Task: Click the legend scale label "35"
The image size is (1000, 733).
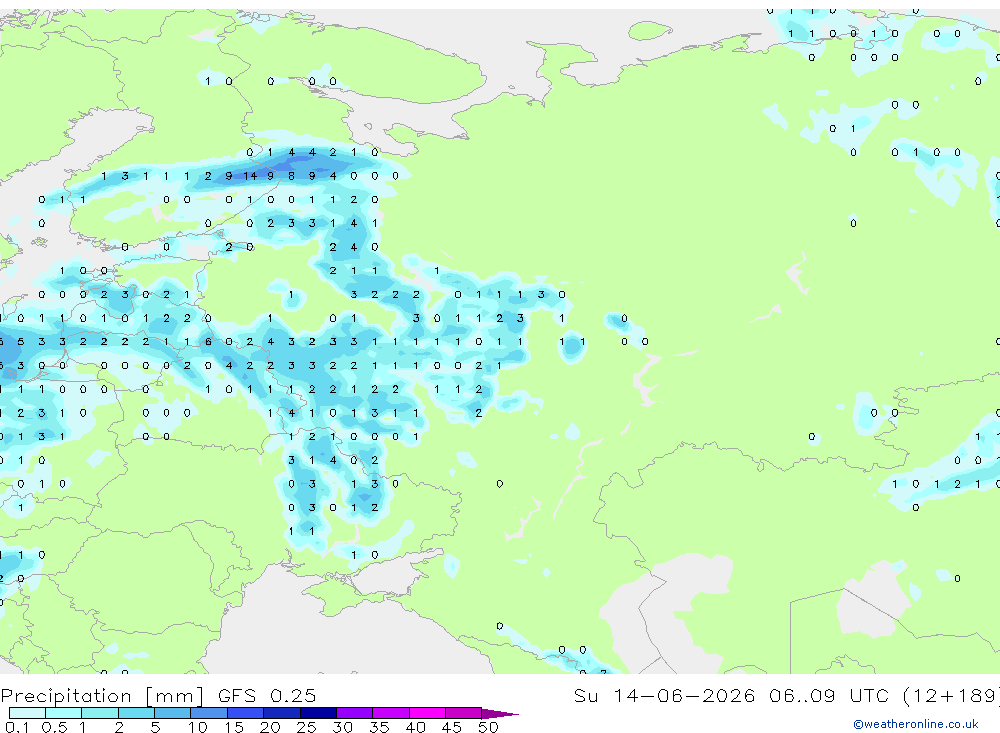Action: [379, 727]
